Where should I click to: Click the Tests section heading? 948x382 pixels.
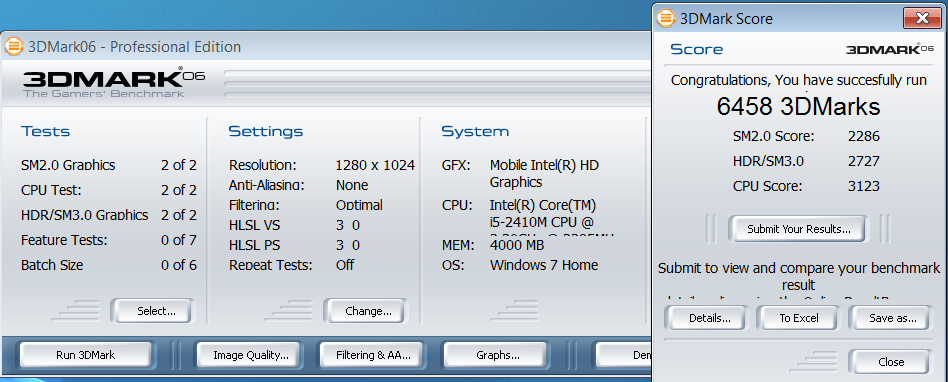[45, 132]
